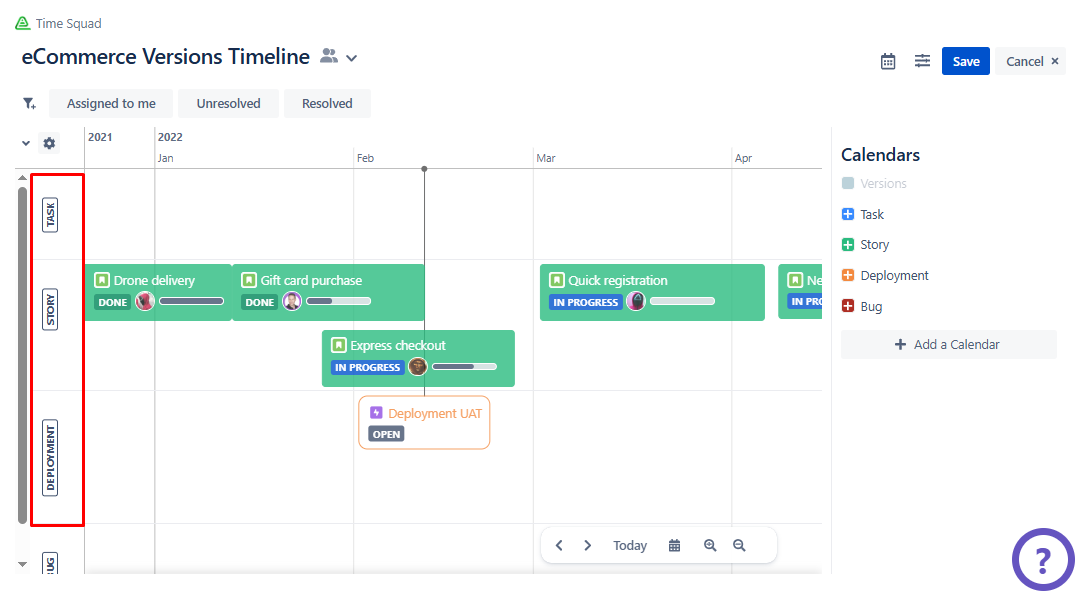Screen dimensions: 1079x600
Task: Open the add filter funnel icon
Action: [x=29, y=103]
